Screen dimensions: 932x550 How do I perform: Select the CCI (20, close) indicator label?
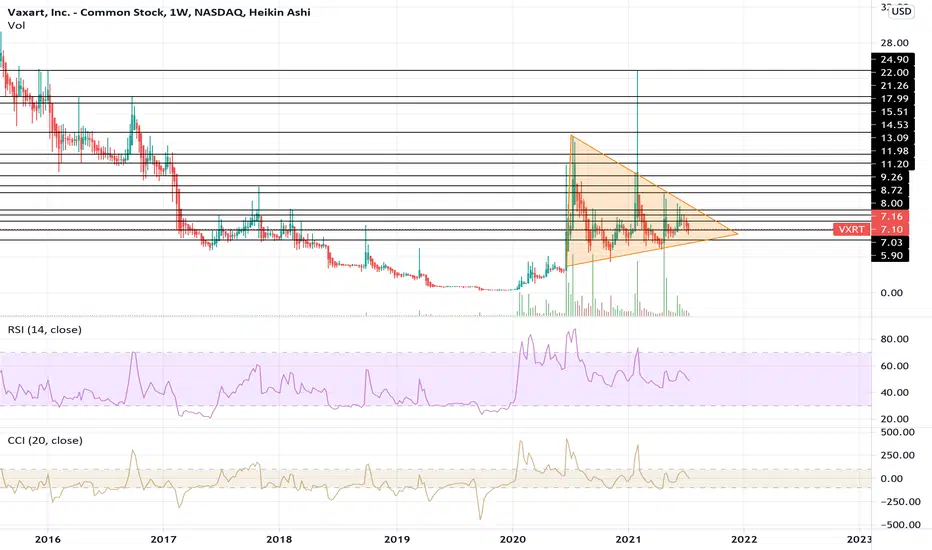pyautogui.click(x=45, y=441)
